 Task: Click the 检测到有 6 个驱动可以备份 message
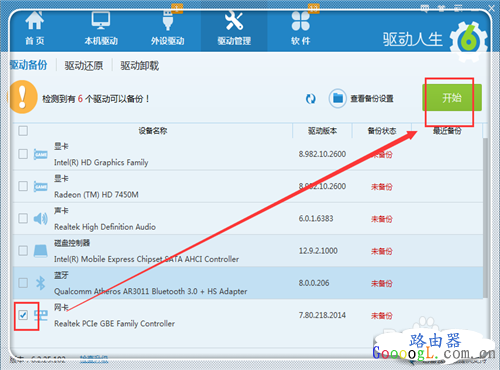[x=96, y=99]
